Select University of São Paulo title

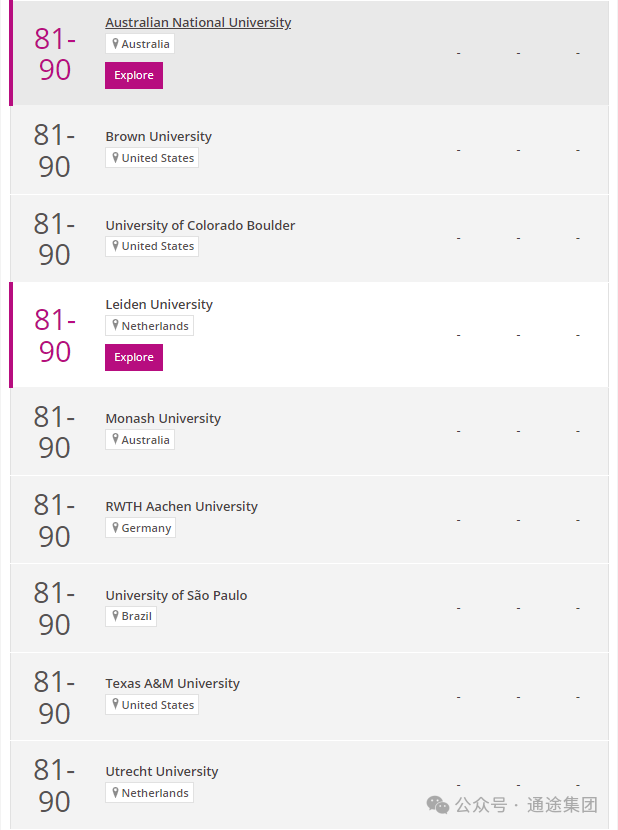coord(176,596)
